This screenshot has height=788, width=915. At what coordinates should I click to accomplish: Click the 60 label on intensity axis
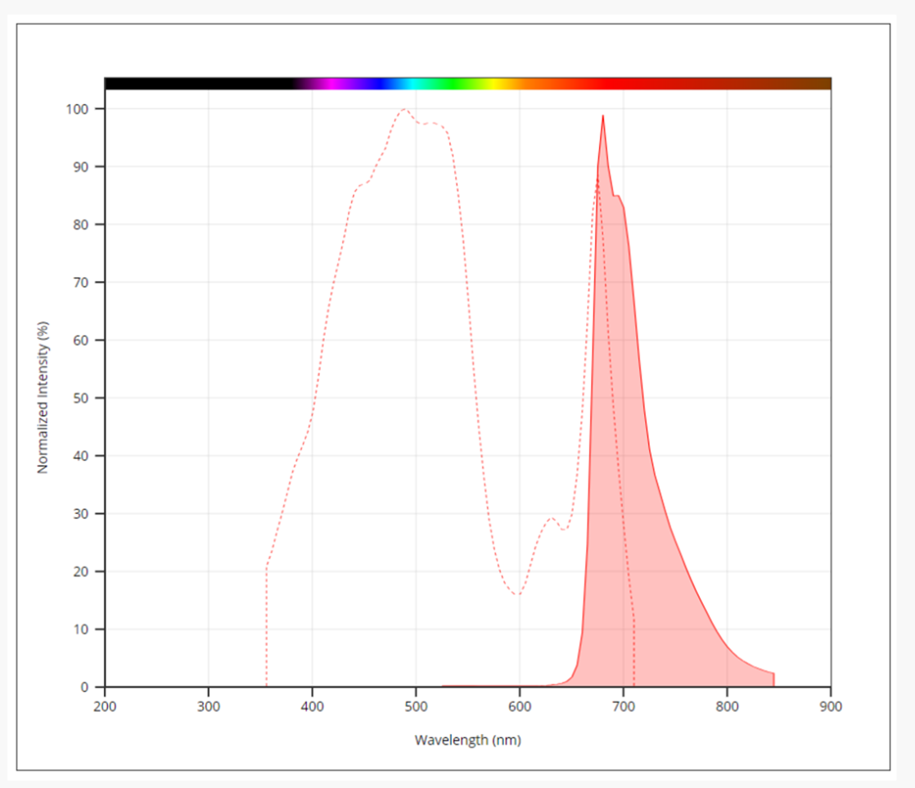[81, 340]
